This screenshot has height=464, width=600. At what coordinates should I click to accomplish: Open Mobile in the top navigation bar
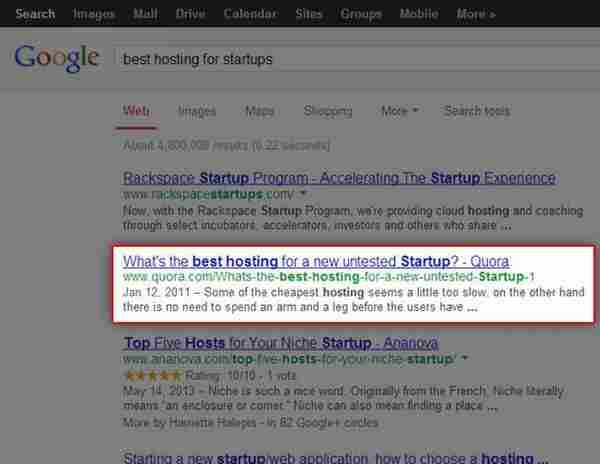(x=420, y=14)
